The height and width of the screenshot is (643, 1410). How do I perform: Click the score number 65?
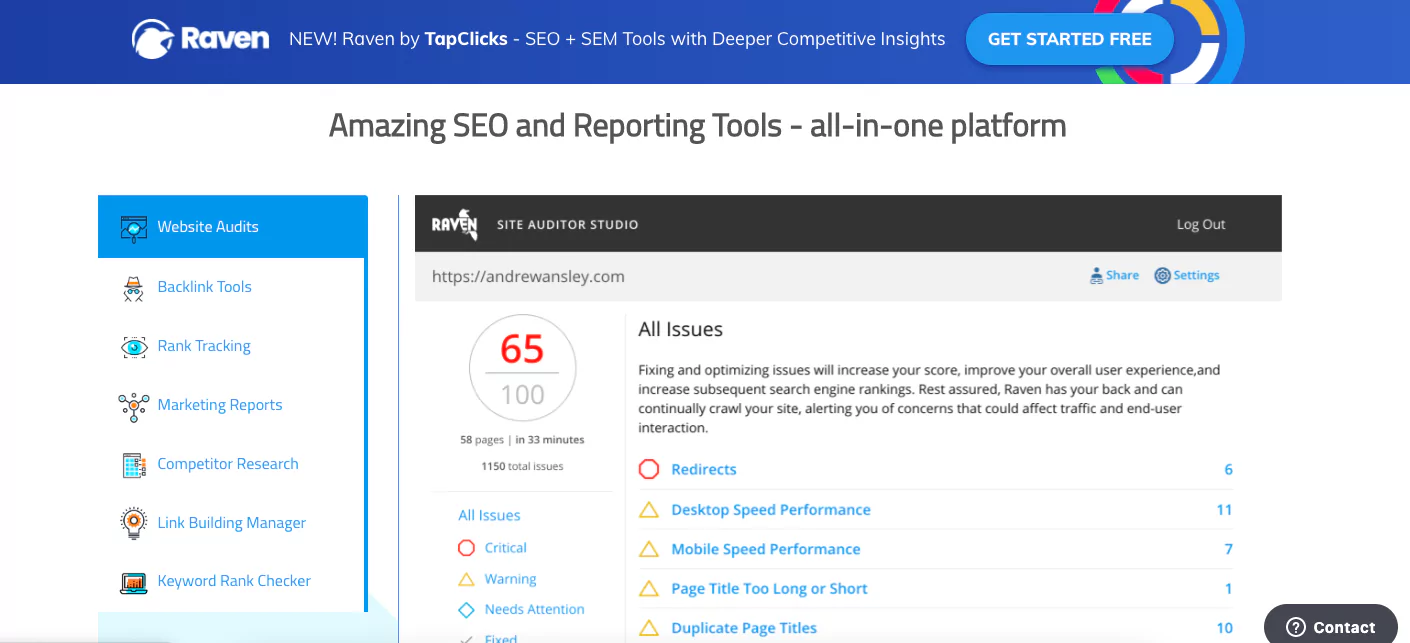tap(522, 350)
